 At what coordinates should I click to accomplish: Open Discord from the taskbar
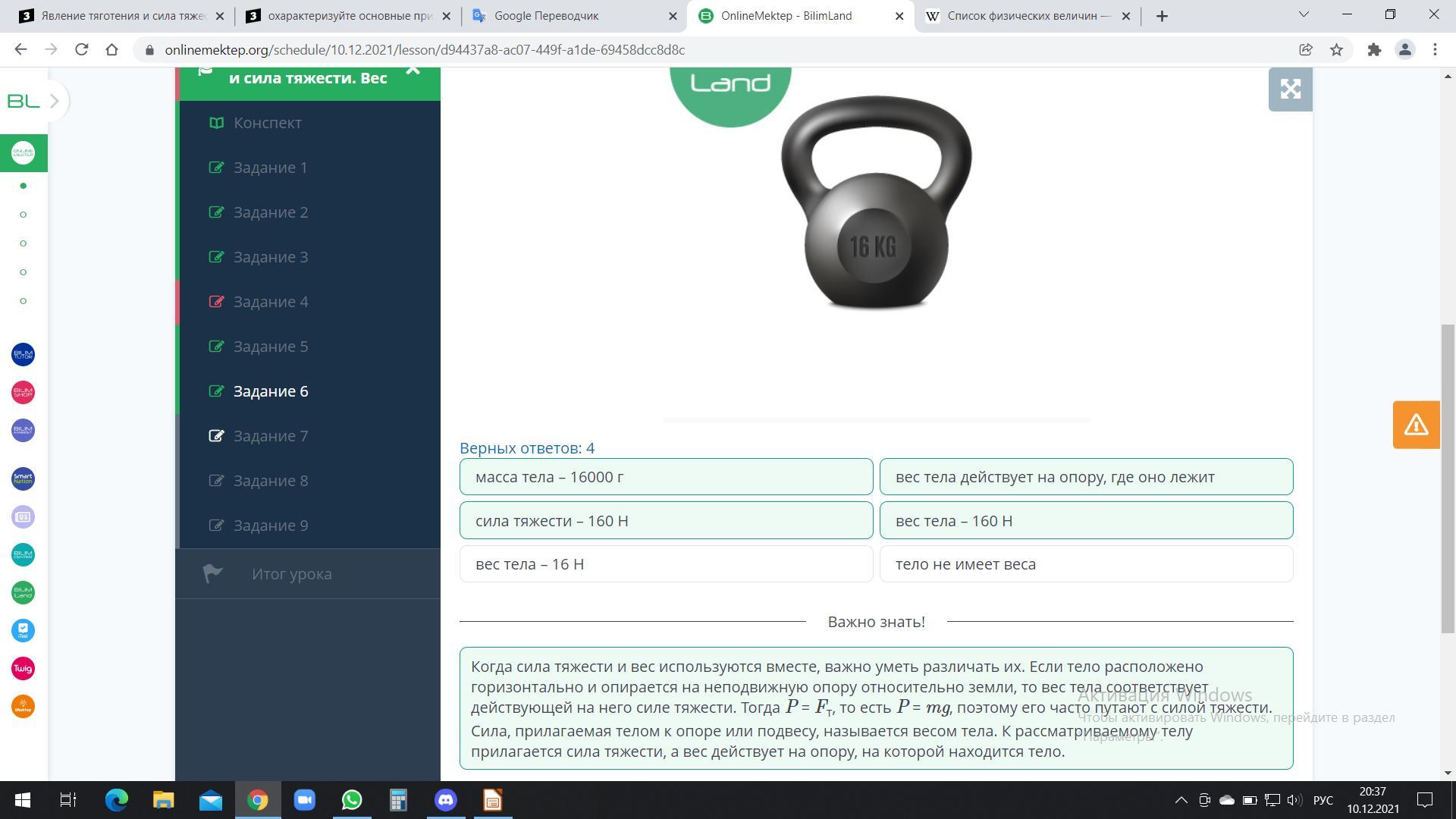point(445,800)
